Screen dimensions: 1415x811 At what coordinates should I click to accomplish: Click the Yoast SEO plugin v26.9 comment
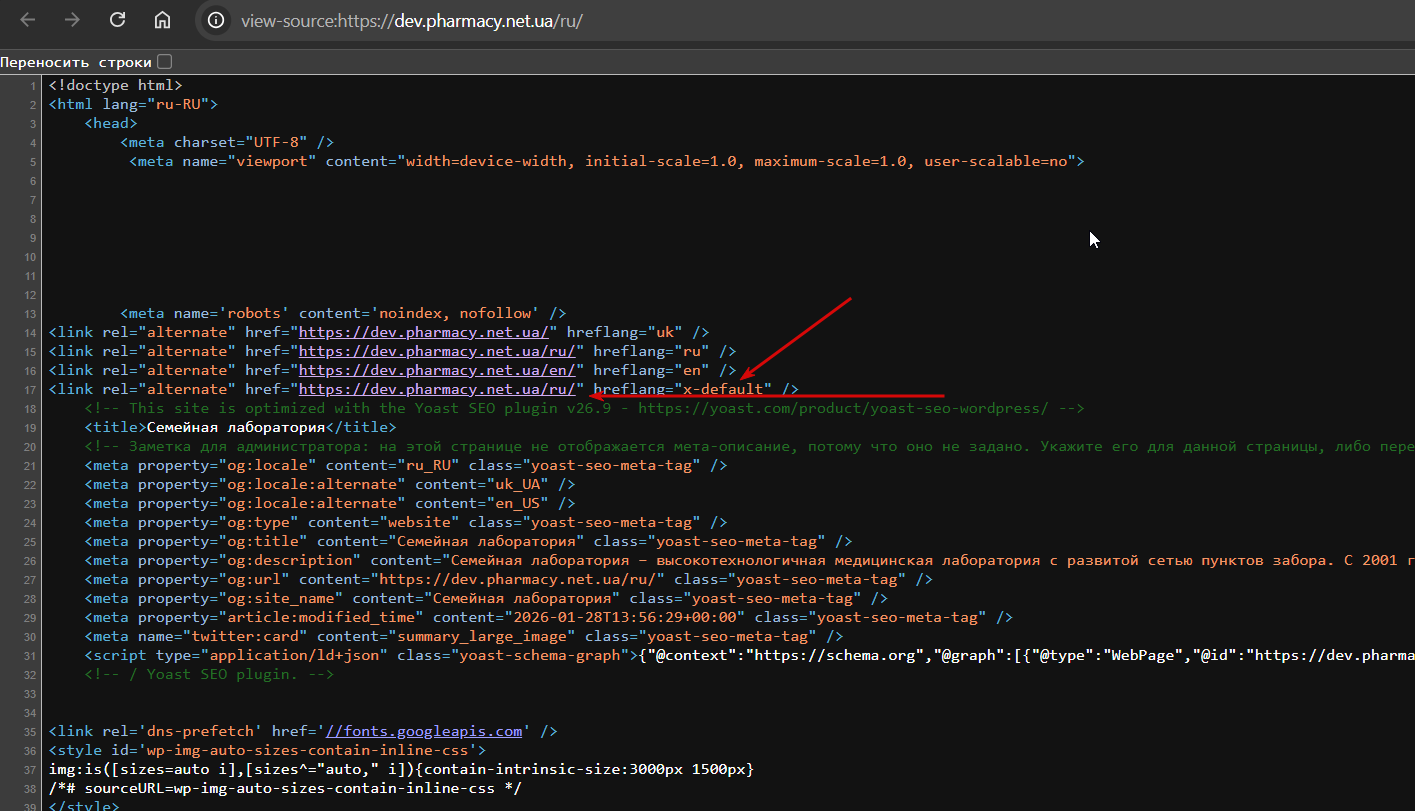tap(585, 408)
